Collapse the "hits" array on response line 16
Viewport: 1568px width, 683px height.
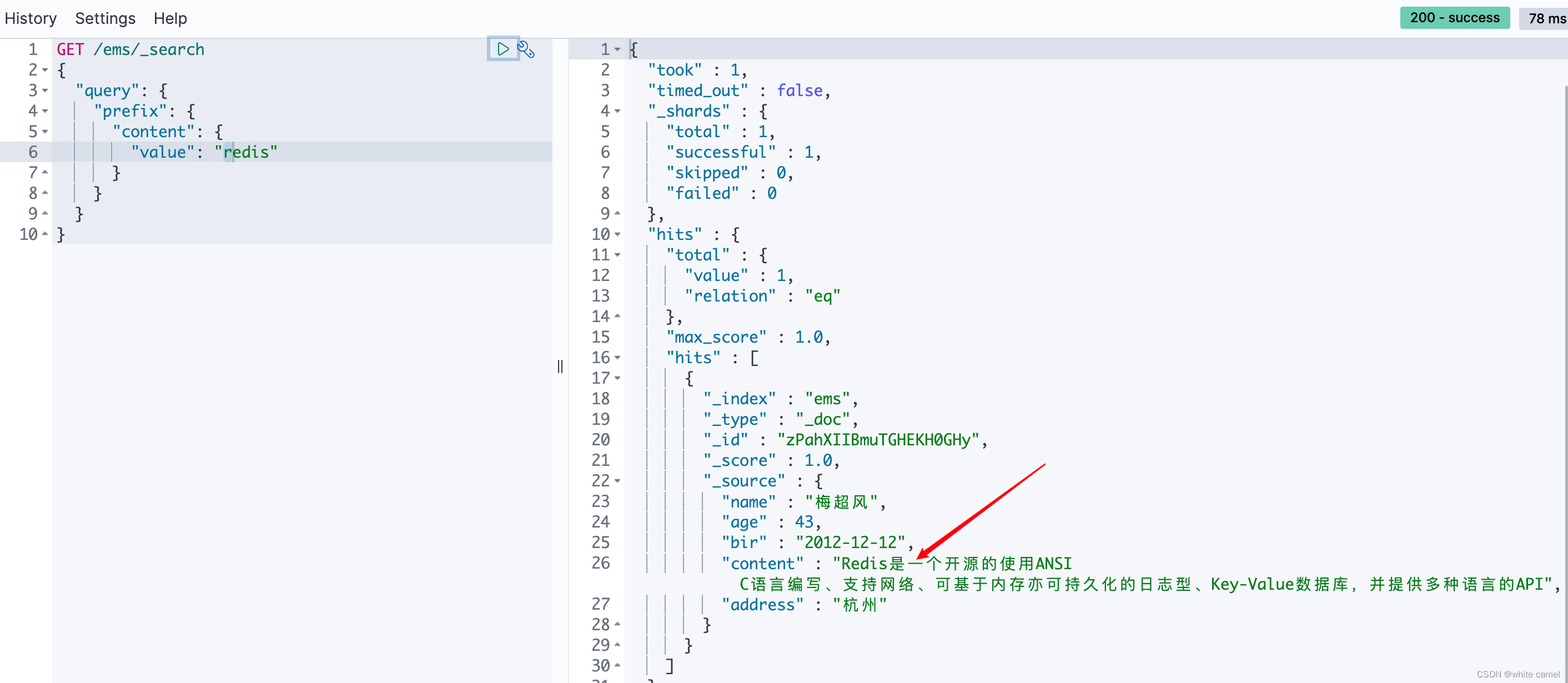point(617,358)
